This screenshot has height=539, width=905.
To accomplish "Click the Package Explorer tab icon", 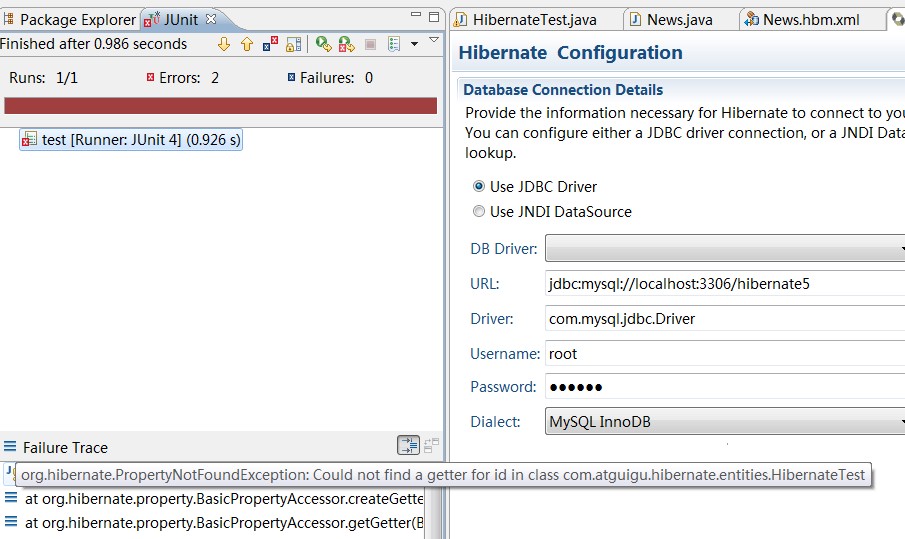I will (9, 20).
